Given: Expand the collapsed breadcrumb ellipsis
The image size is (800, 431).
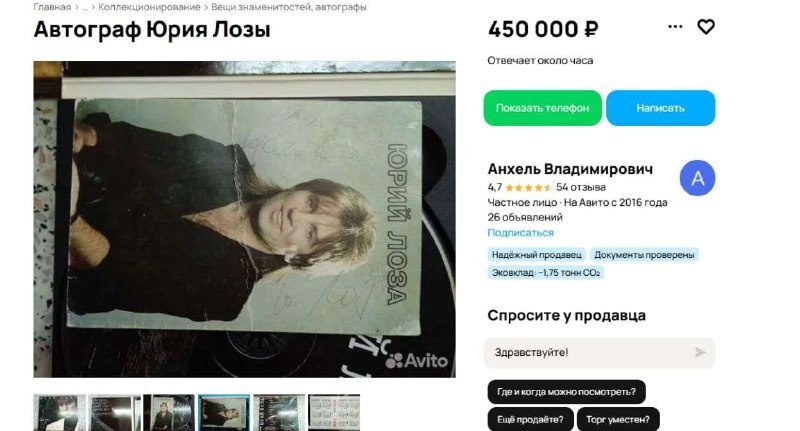Looking at the screenshot, I should [85, 7].
